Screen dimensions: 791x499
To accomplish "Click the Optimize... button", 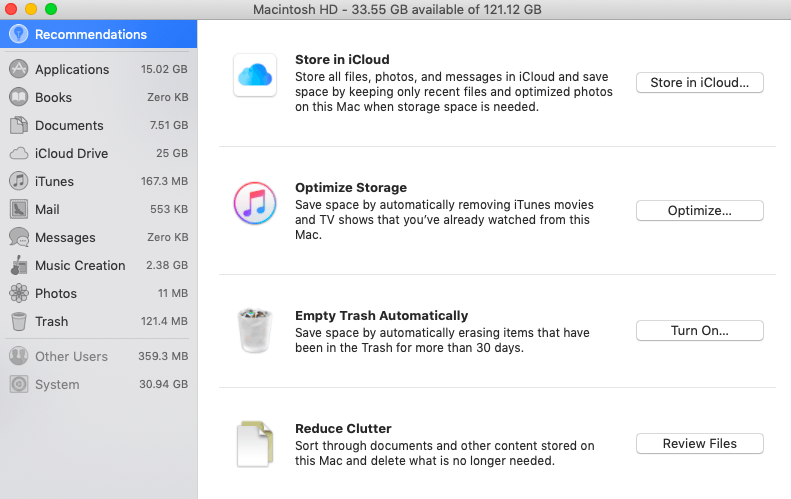I will point(700,211).
